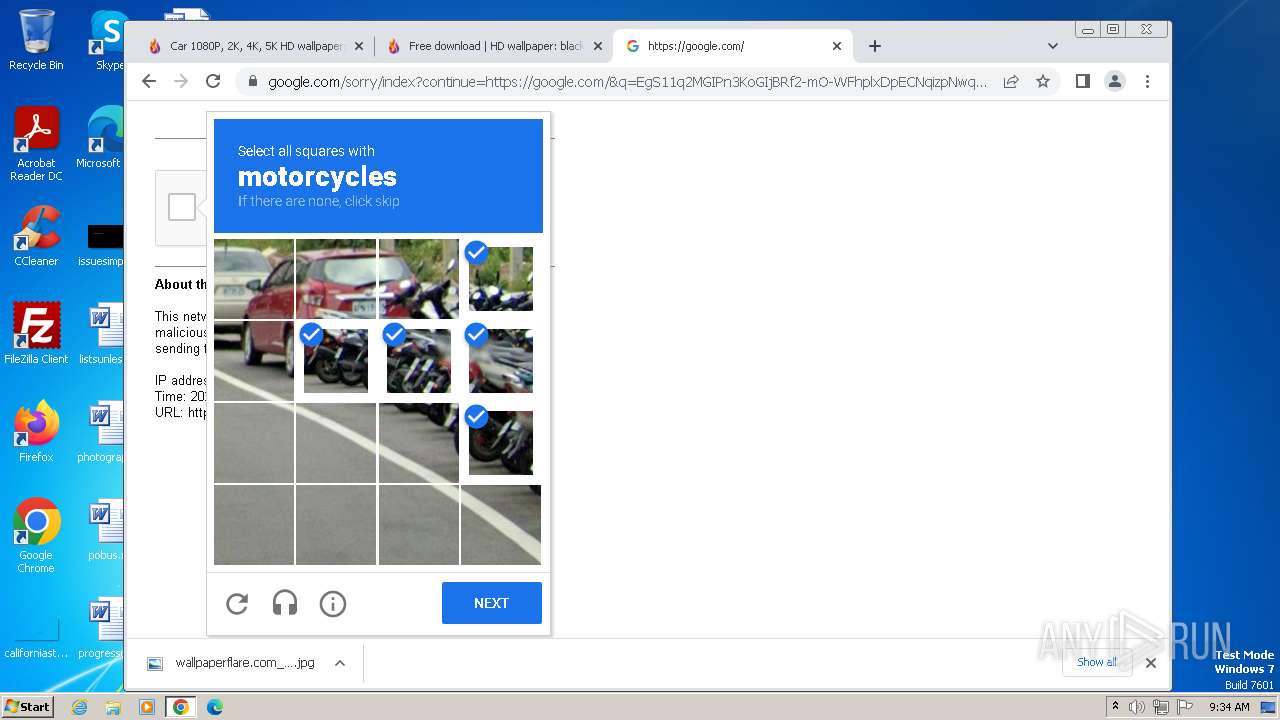
Task: Toggle Chrome side panel
Action: click(1083, 81)
